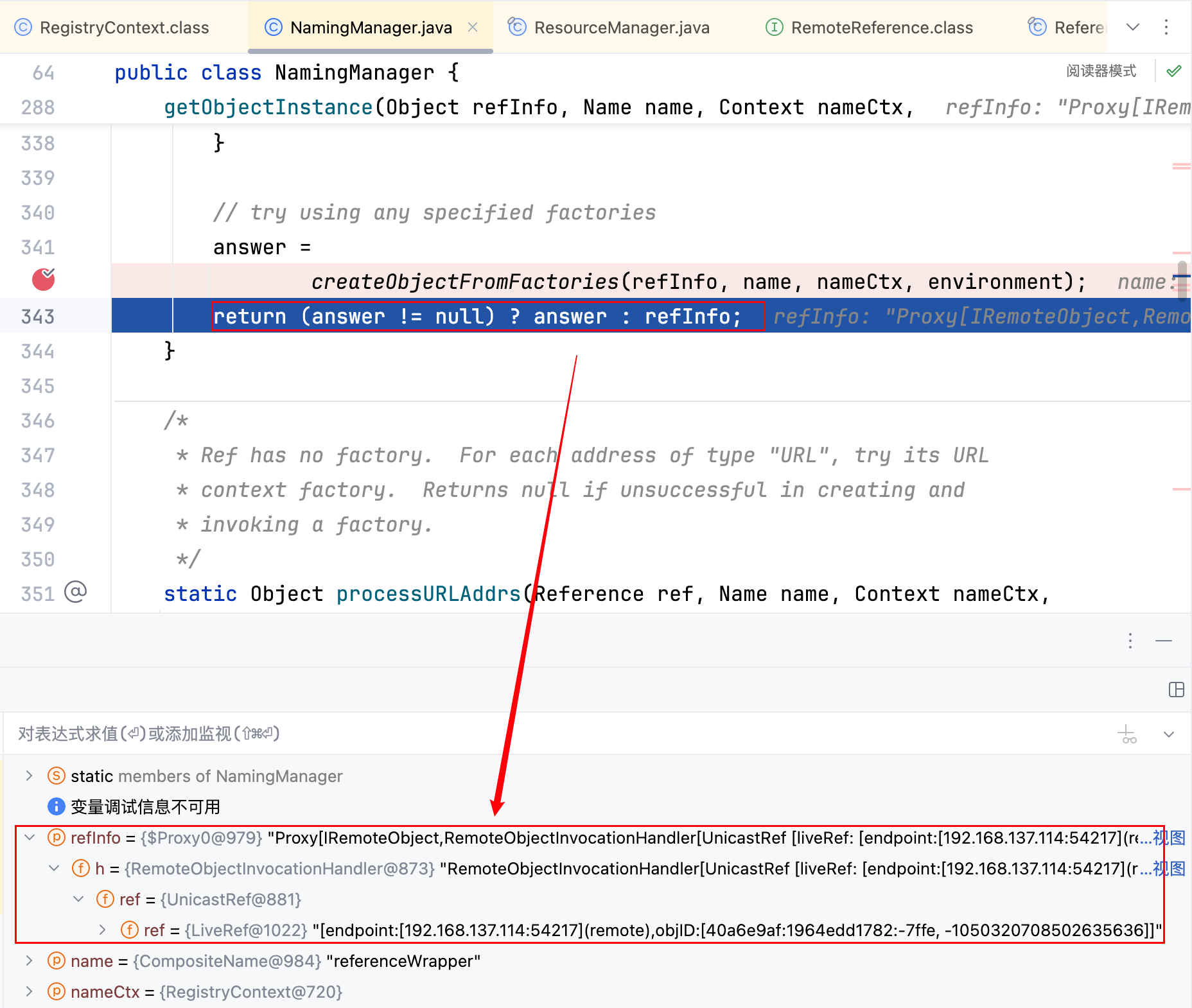
Task: Close the NamingManager.java tab
Action: (473, 27)
